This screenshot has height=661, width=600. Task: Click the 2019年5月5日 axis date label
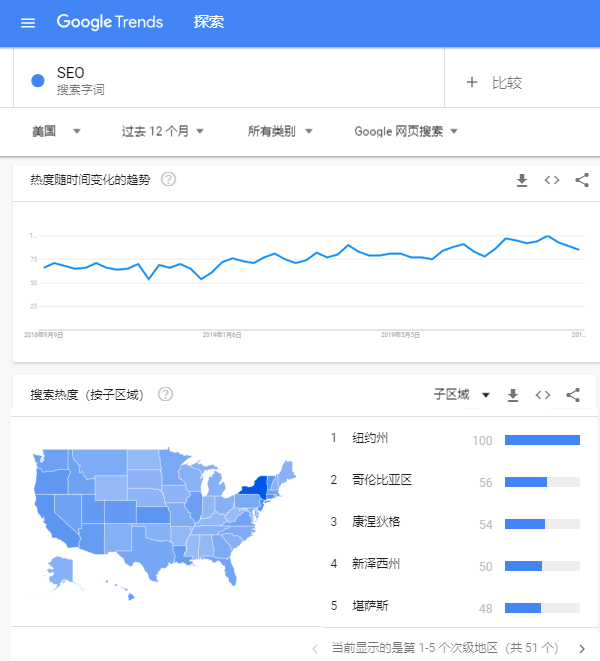coord(400,335)
